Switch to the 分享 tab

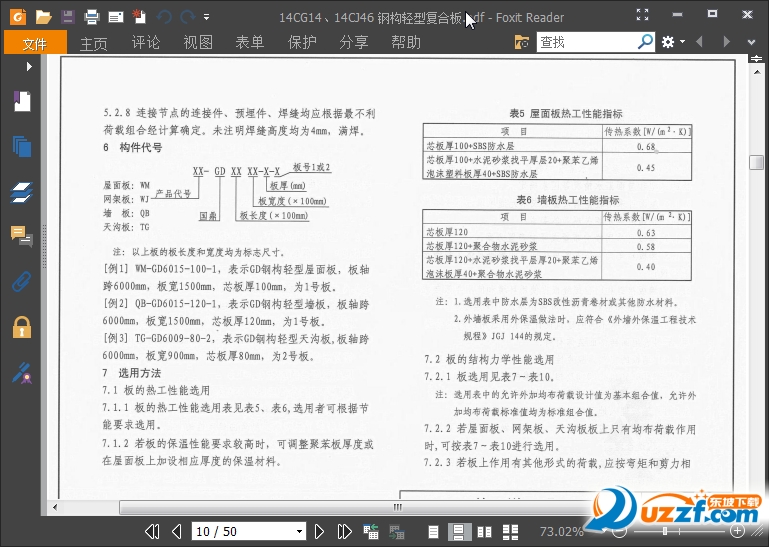354,42
